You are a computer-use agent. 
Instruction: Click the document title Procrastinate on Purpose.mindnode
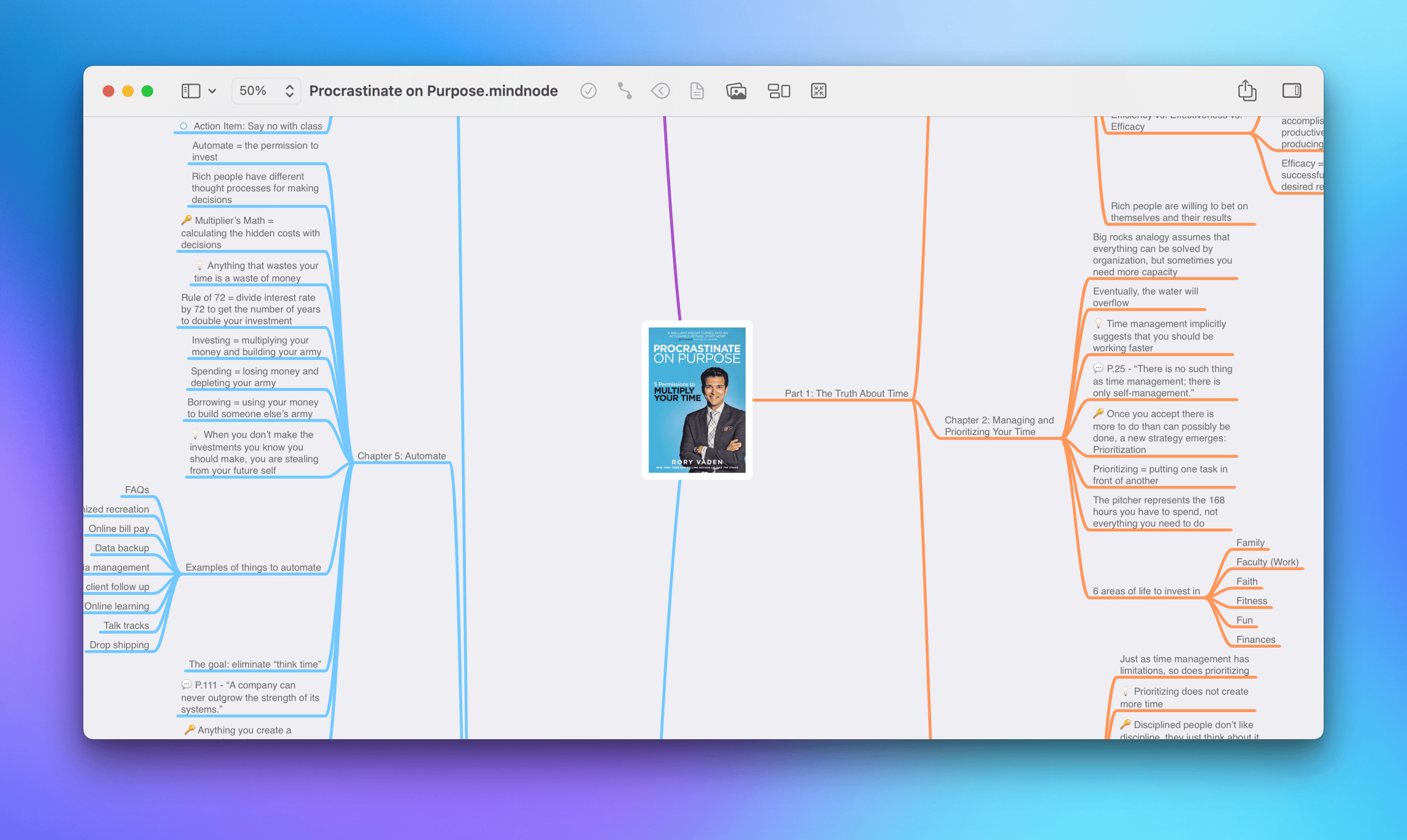point(433,91)
